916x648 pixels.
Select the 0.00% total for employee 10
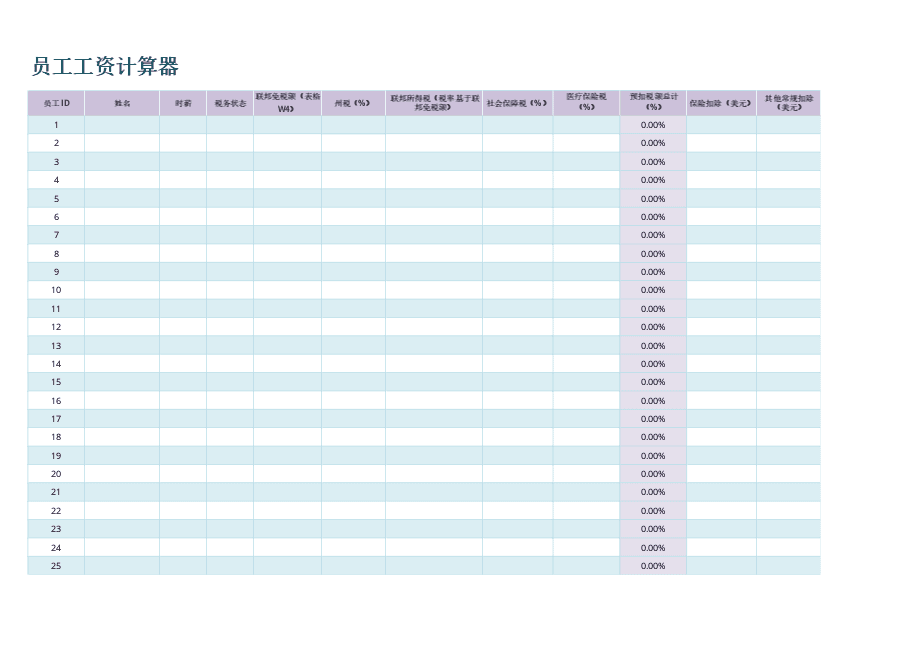pyautogui.click(x=653, y=290)
